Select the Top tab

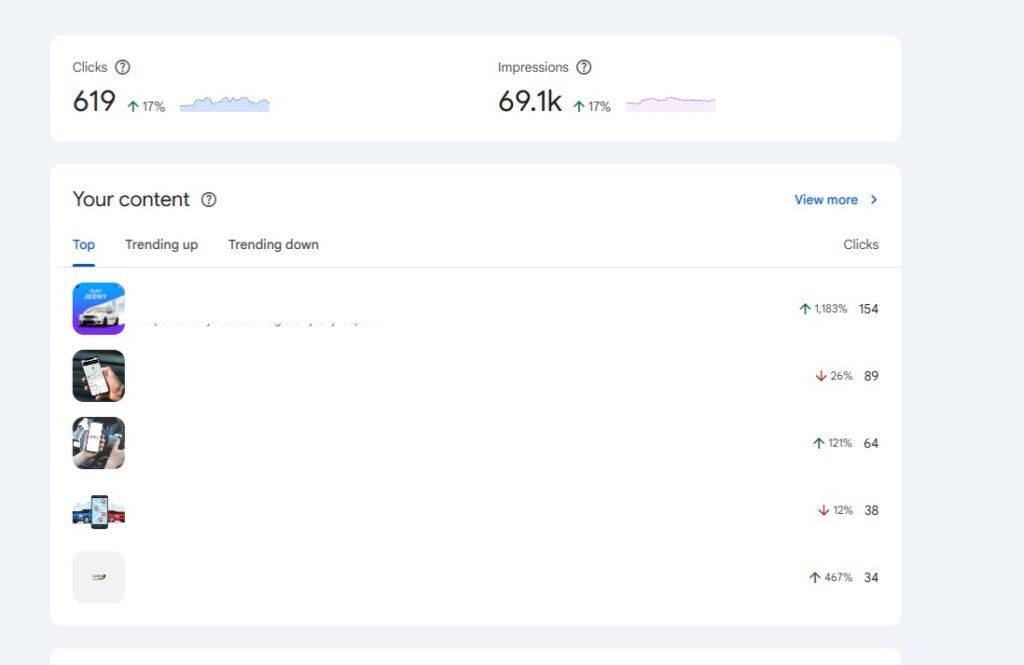(84, 244)
